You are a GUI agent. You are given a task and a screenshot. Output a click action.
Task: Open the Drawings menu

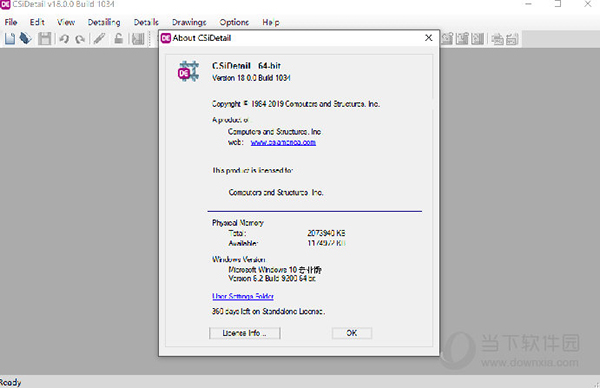click(x=189, y=22)
